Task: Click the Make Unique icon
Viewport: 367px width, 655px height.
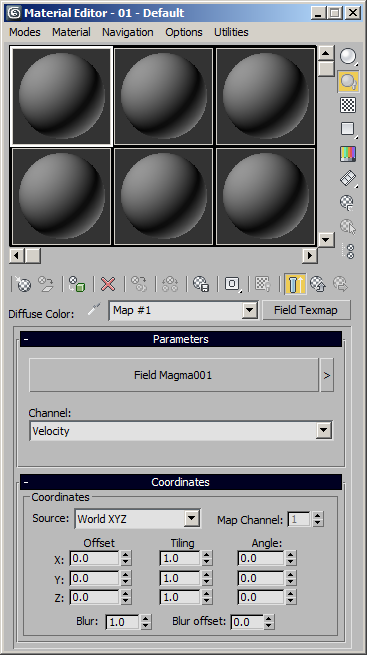Action: tap(170, 284)
